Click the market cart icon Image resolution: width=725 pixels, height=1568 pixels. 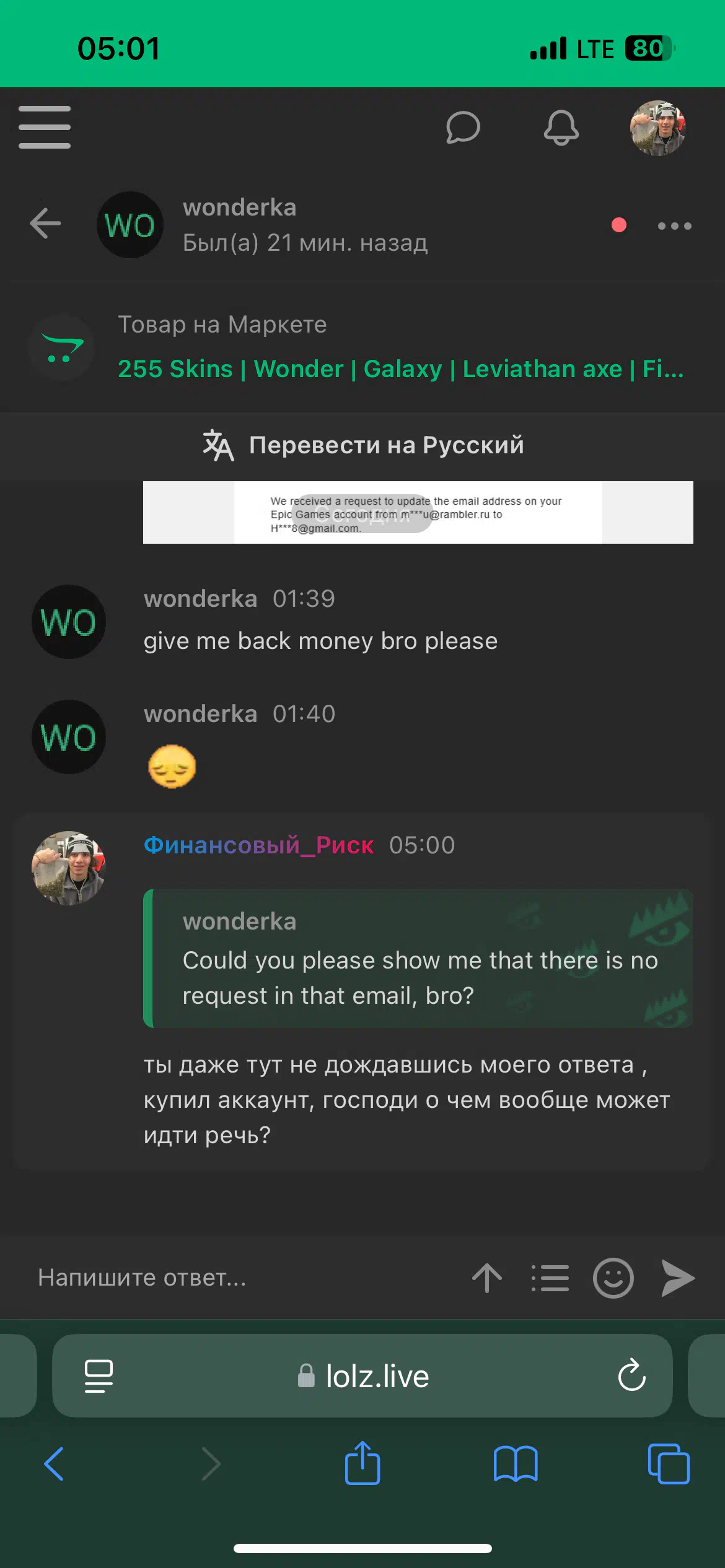pyautogui.click(x=61, y=348)
